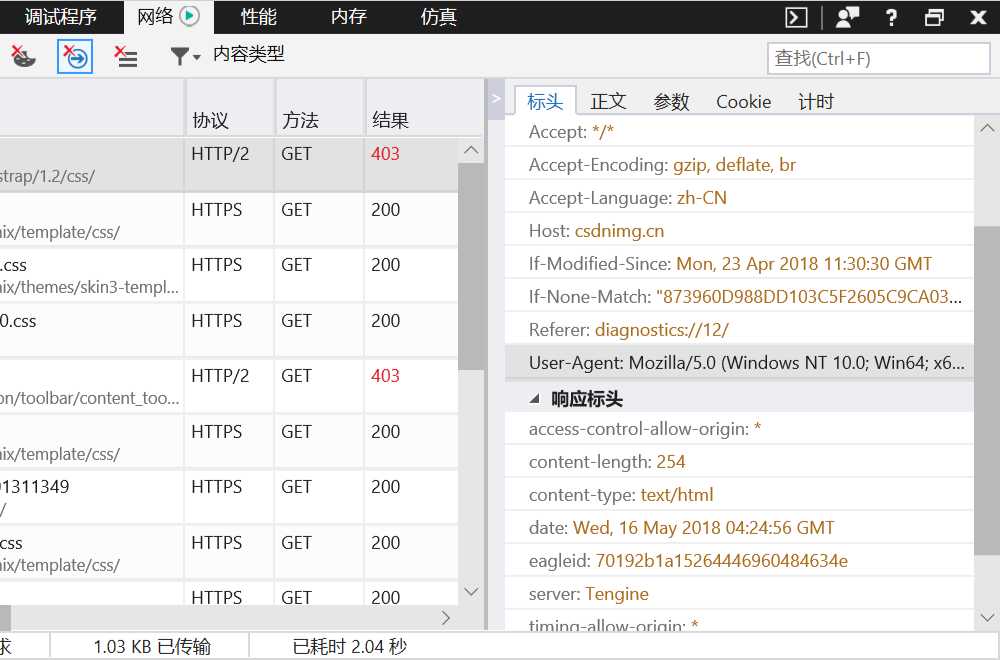Select the If-Modified-Since header row
This screenshot has width=1000, height=660.
pos(739,263)
